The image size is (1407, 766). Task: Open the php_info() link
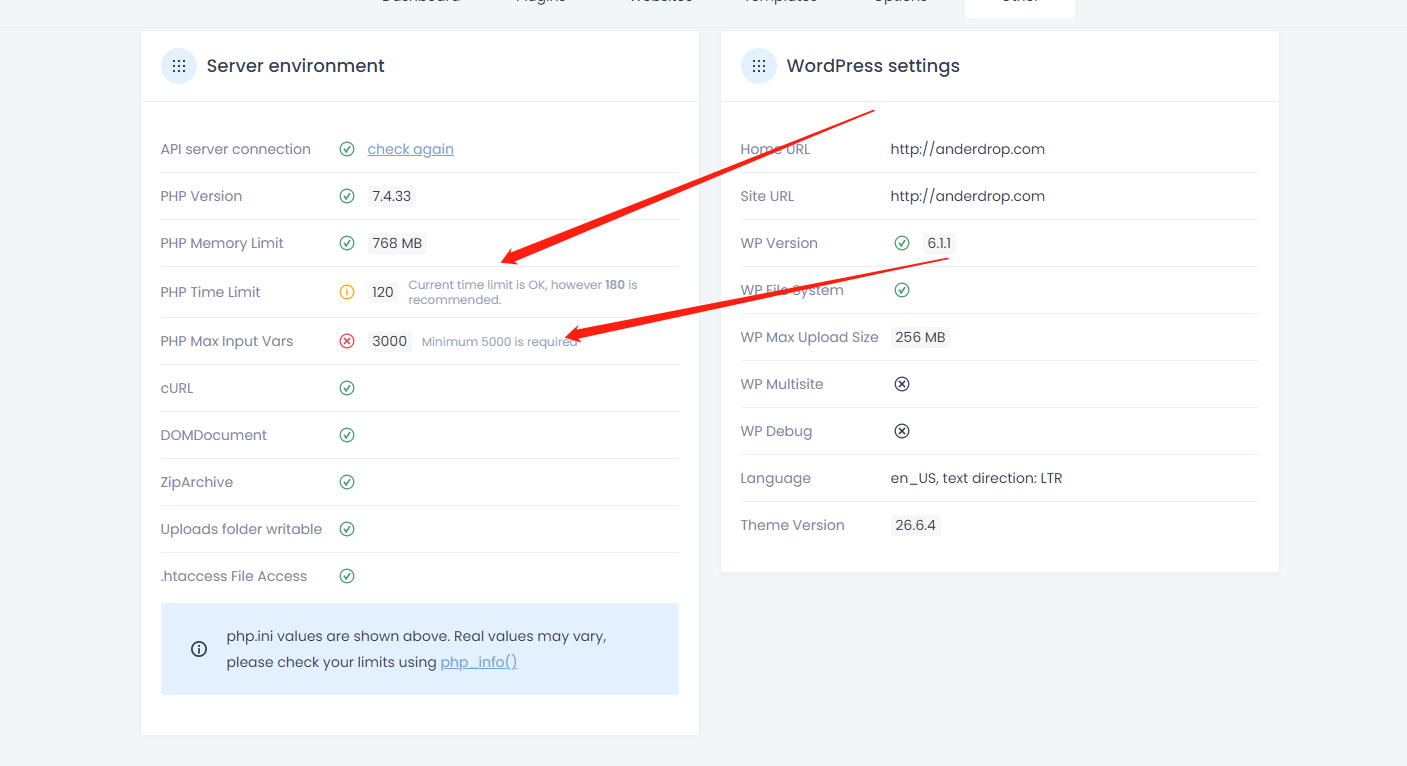tap(479, 662)
